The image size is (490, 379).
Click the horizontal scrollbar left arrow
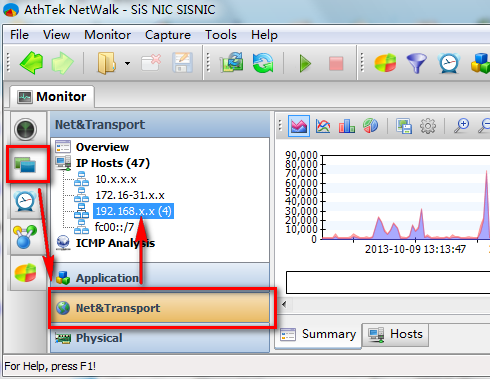click(284, 304)
